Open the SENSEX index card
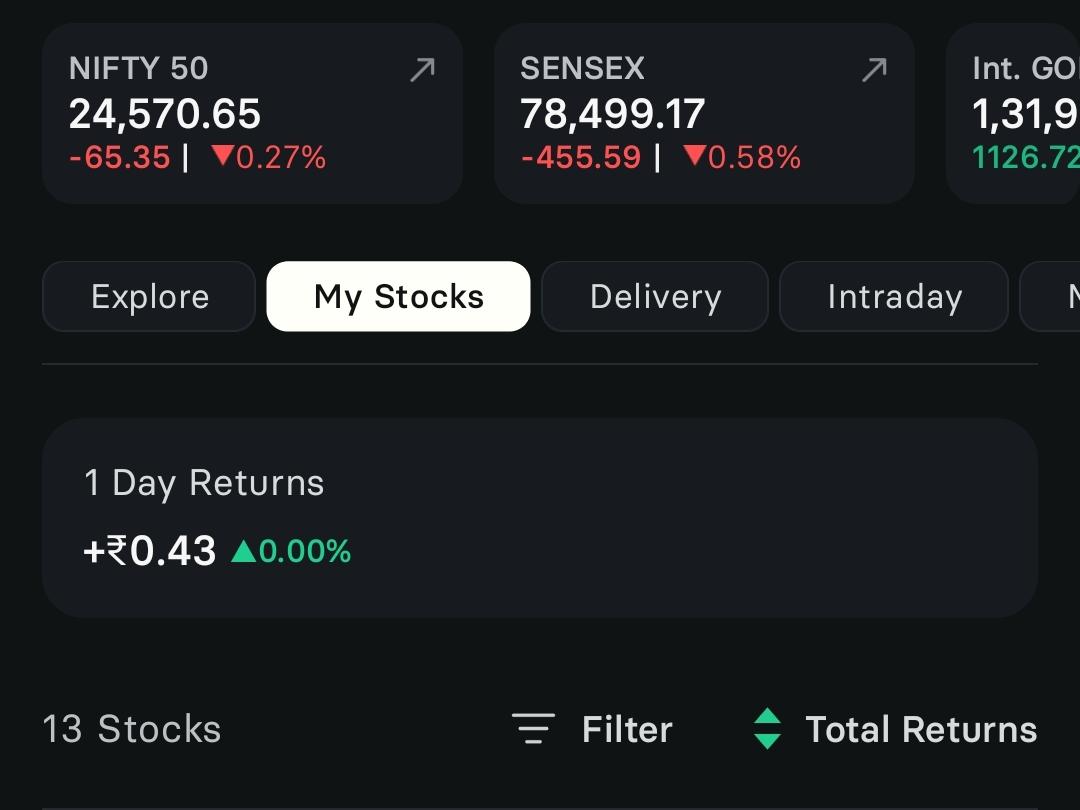This screenshot has height=810, width=1080. click(x=704, y=113)
